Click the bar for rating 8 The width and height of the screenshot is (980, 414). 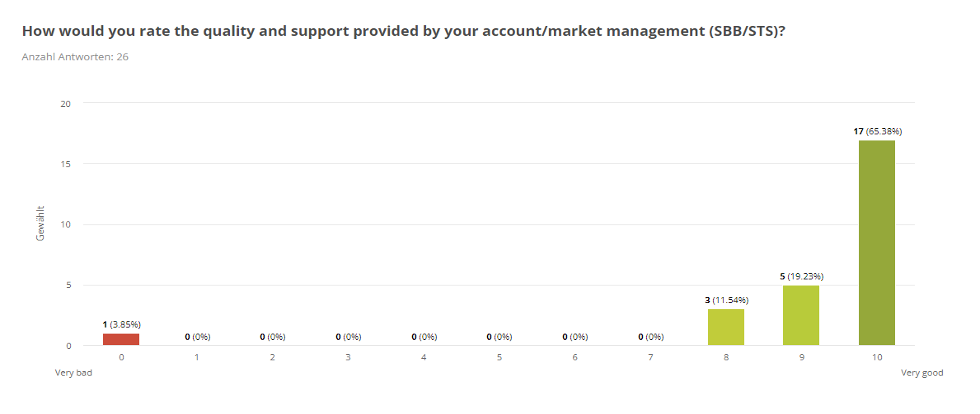726,327
